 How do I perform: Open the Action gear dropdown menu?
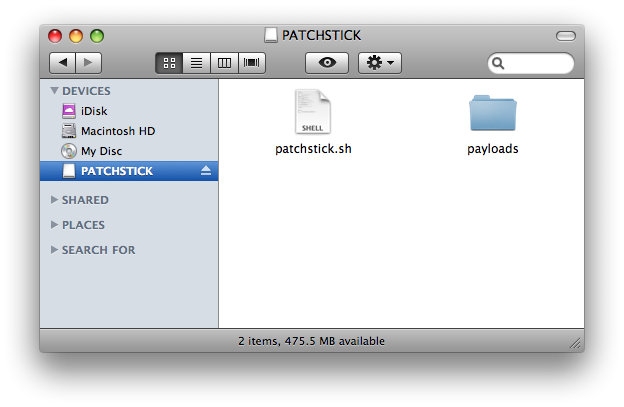(381, 63)
